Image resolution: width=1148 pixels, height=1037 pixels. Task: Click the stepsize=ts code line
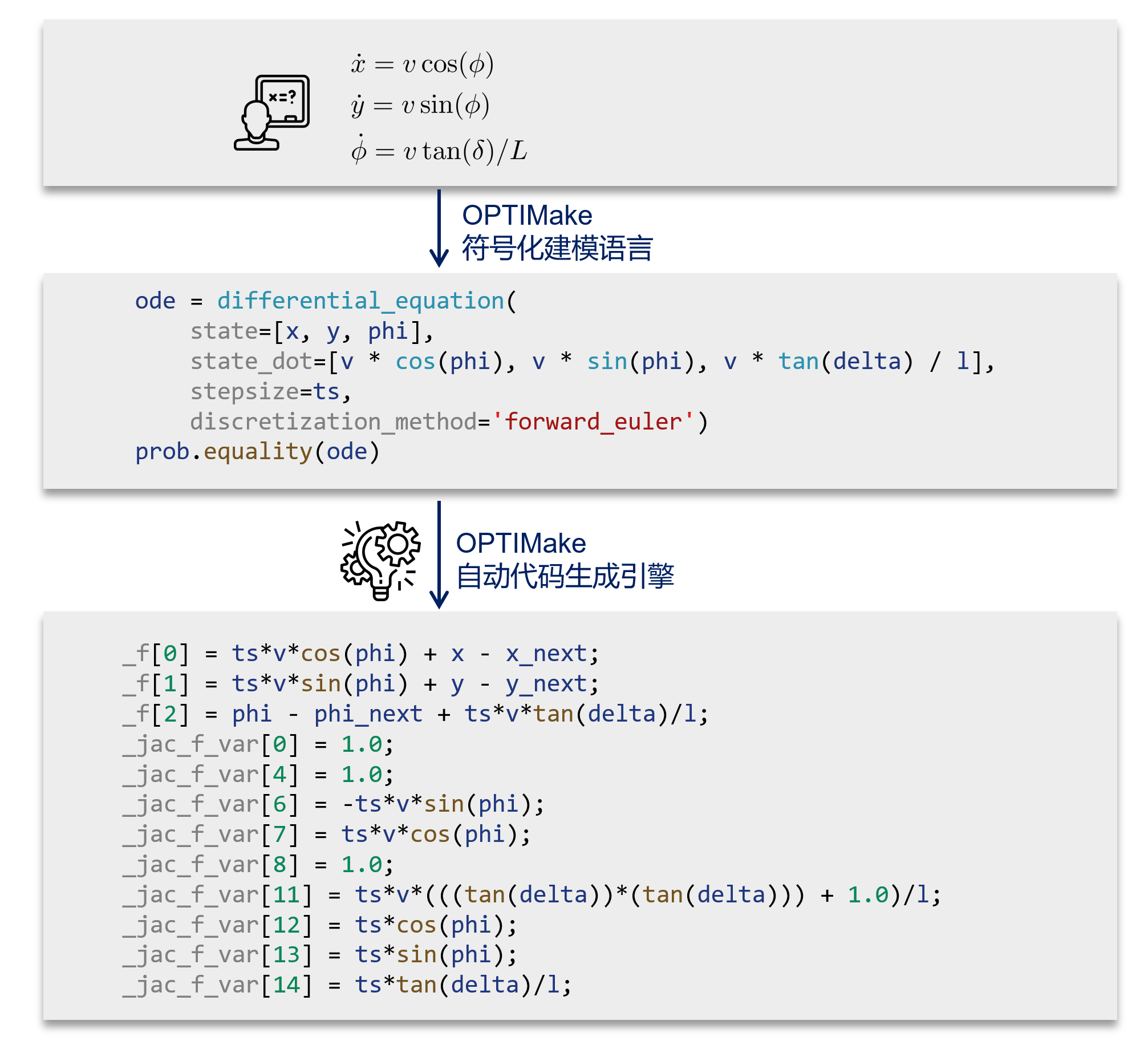tap(270, 392)
